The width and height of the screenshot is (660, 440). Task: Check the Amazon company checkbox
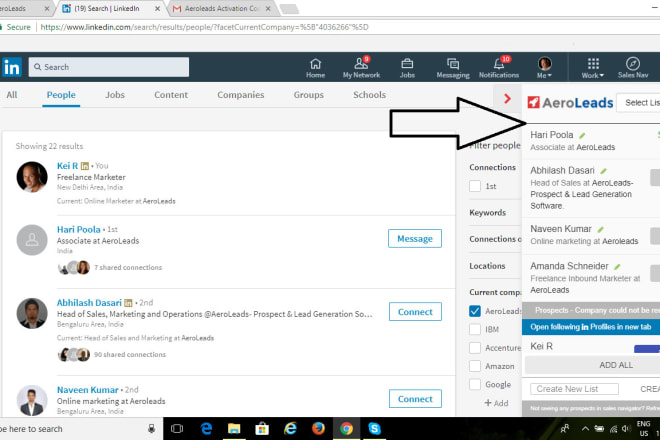coord(475,366)
